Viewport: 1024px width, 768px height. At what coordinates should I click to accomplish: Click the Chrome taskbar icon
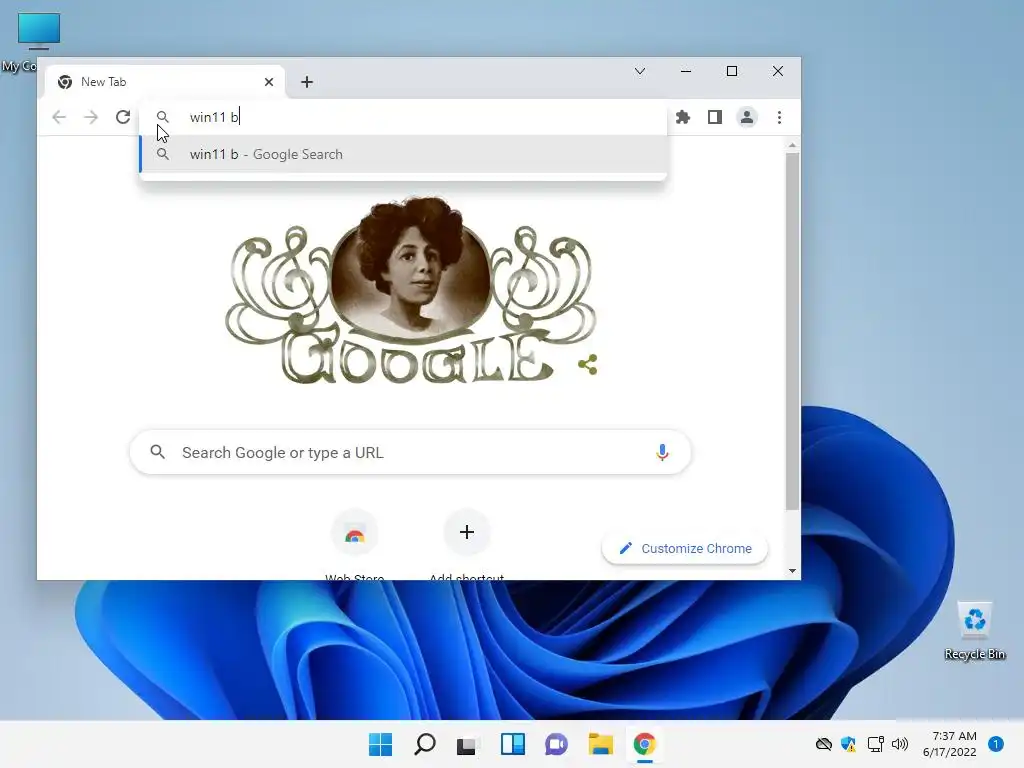click(645, 744)
